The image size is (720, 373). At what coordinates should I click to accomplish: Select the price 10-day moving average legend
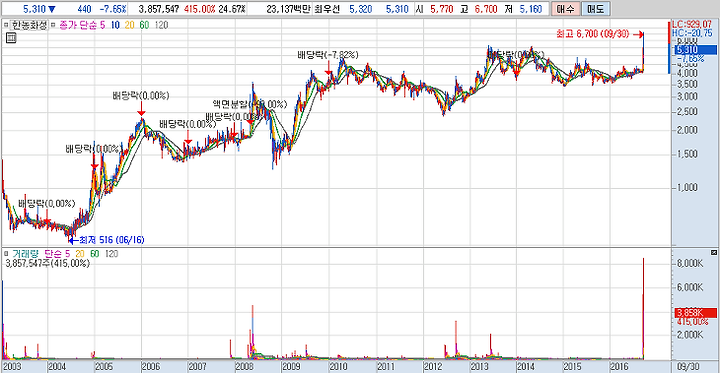pyautogui.click(x=115, y=26)
